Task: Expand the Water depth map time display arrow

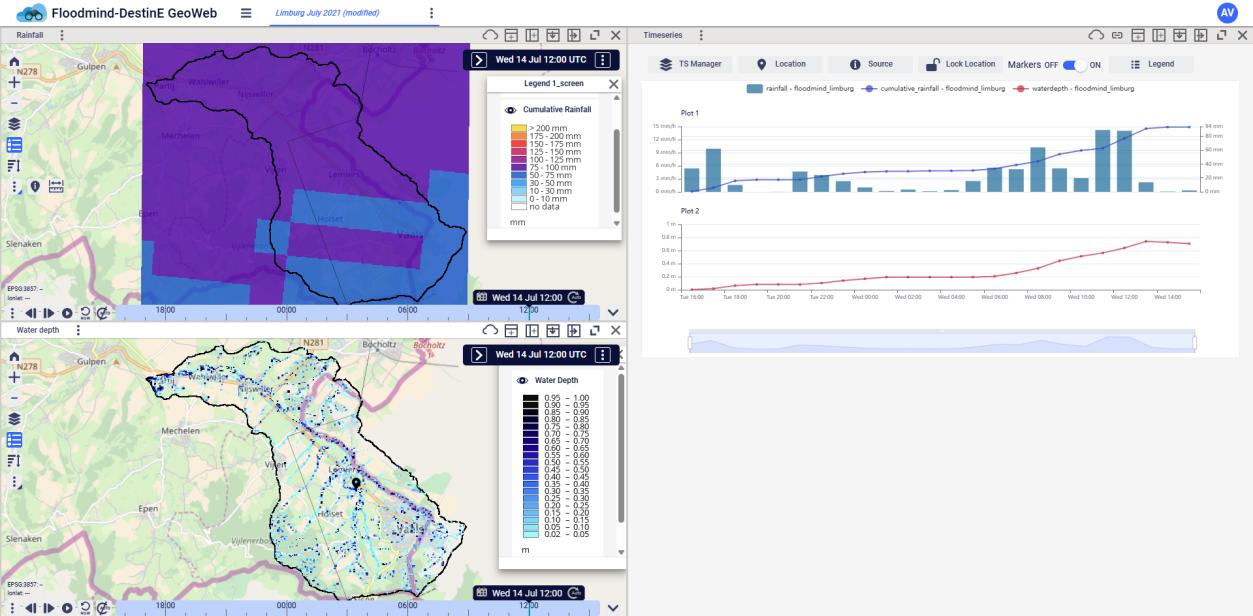Action: click(x=479, y=355)
